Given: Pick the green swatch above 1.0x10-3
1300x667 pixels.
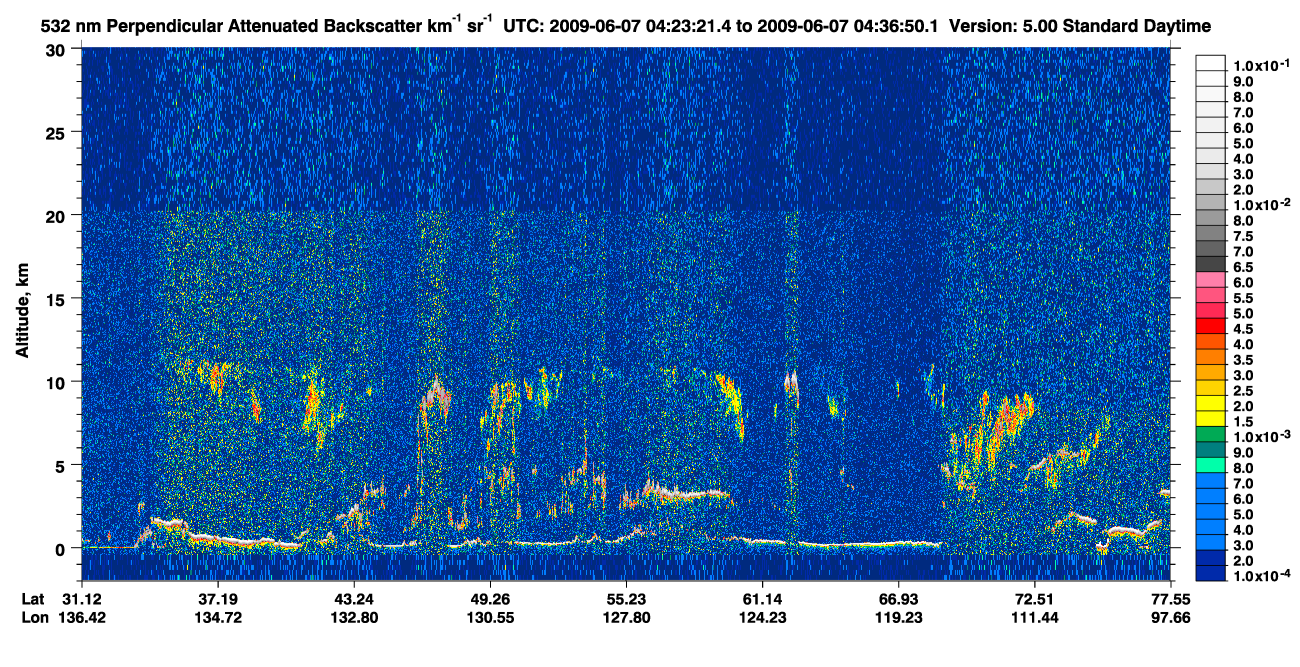Looking at the screenshot, I should coord(1210,433).
